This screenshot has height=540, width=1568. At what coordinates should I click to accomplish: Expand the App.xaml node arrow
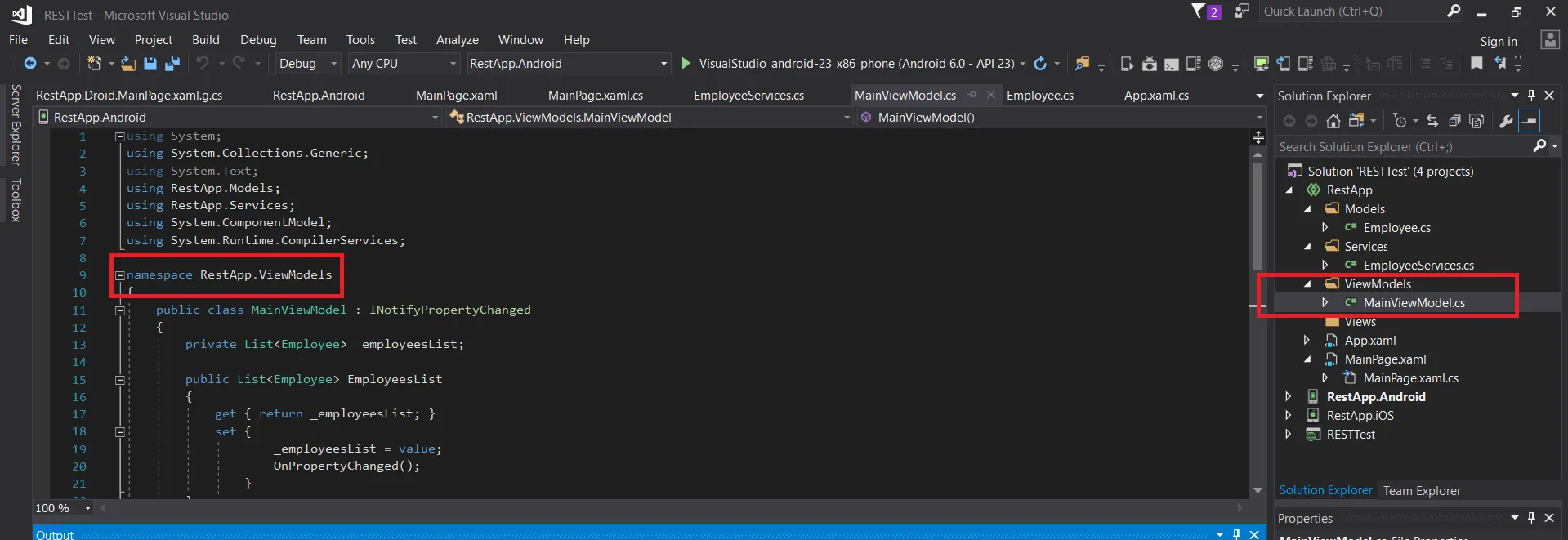[1307, 340]
